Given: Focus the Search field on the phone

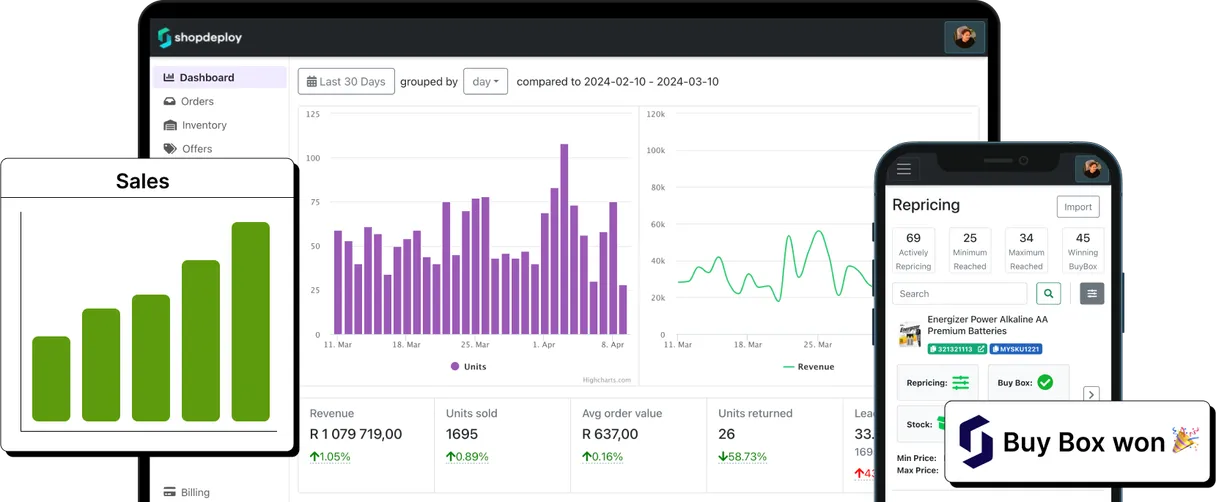Looking at the screenshot, I should (x=959, y=293).
